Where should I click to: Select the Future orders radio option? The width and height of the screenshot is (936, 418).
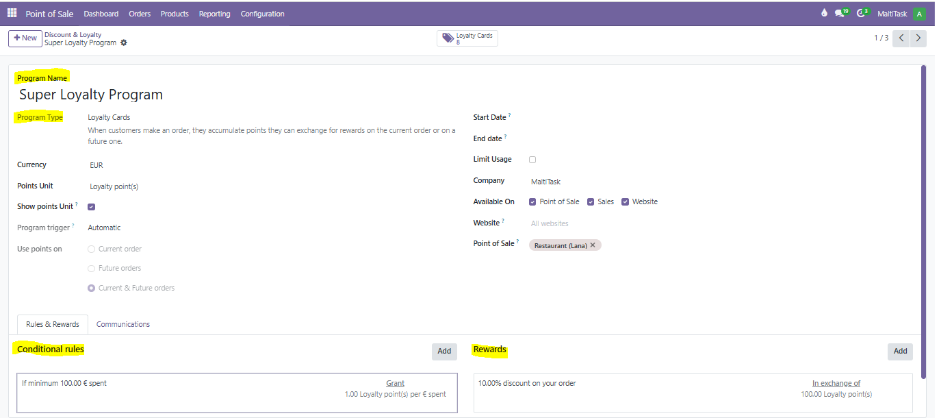93,268
